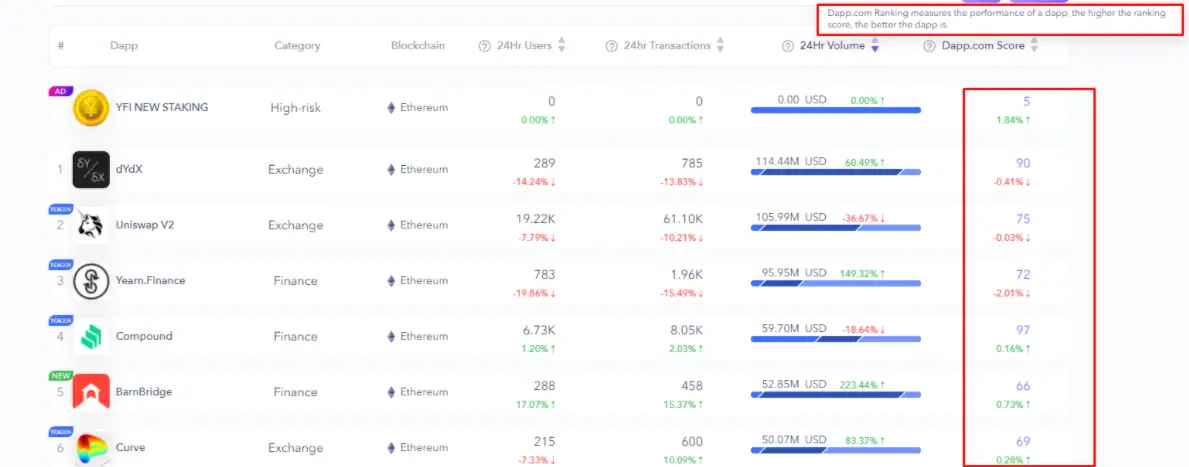The height and width of the screenshot is (467, 1189).
Task: Click the Uniswap V2 unicorn logo
Action: [x=91, y=225]
